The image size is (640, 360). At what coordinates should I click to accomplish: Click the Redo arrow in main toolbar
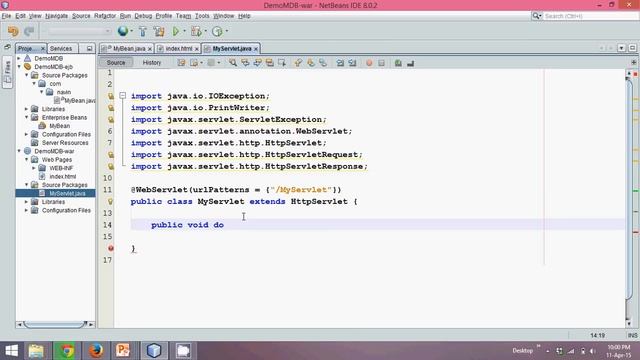point(29,31)
